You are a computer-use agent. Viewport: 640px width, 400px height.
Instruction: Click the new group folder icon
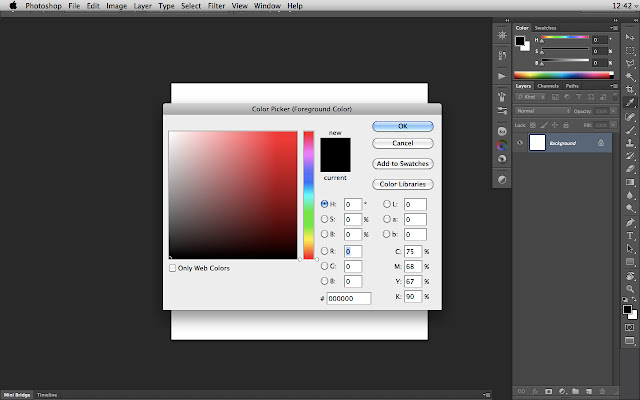pos(575,391)
